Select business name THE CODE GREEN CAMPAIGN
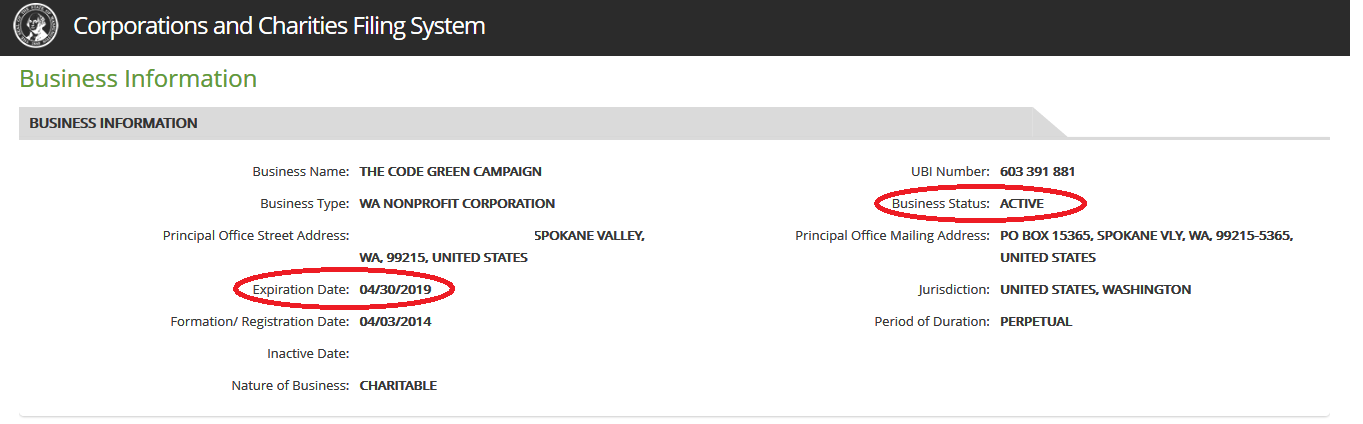The height and width of the screenshot is (424, 1363). click(451, 171)
